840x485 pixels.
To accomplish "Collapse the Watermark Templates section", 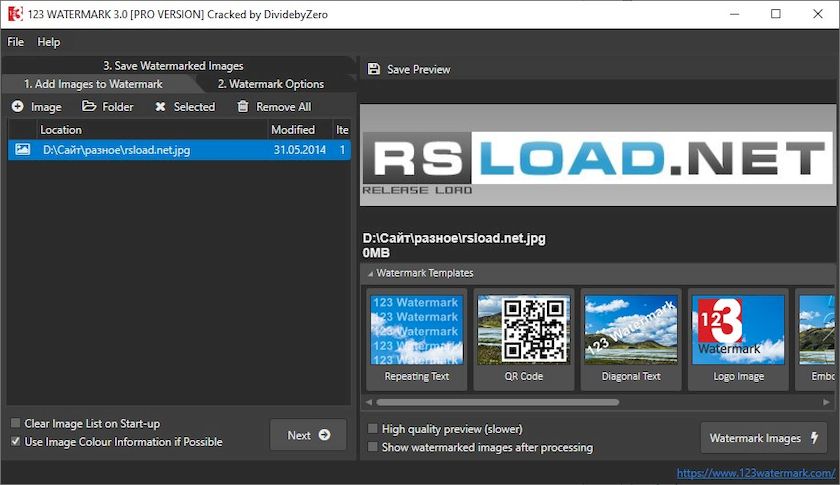I will [370, 273].
